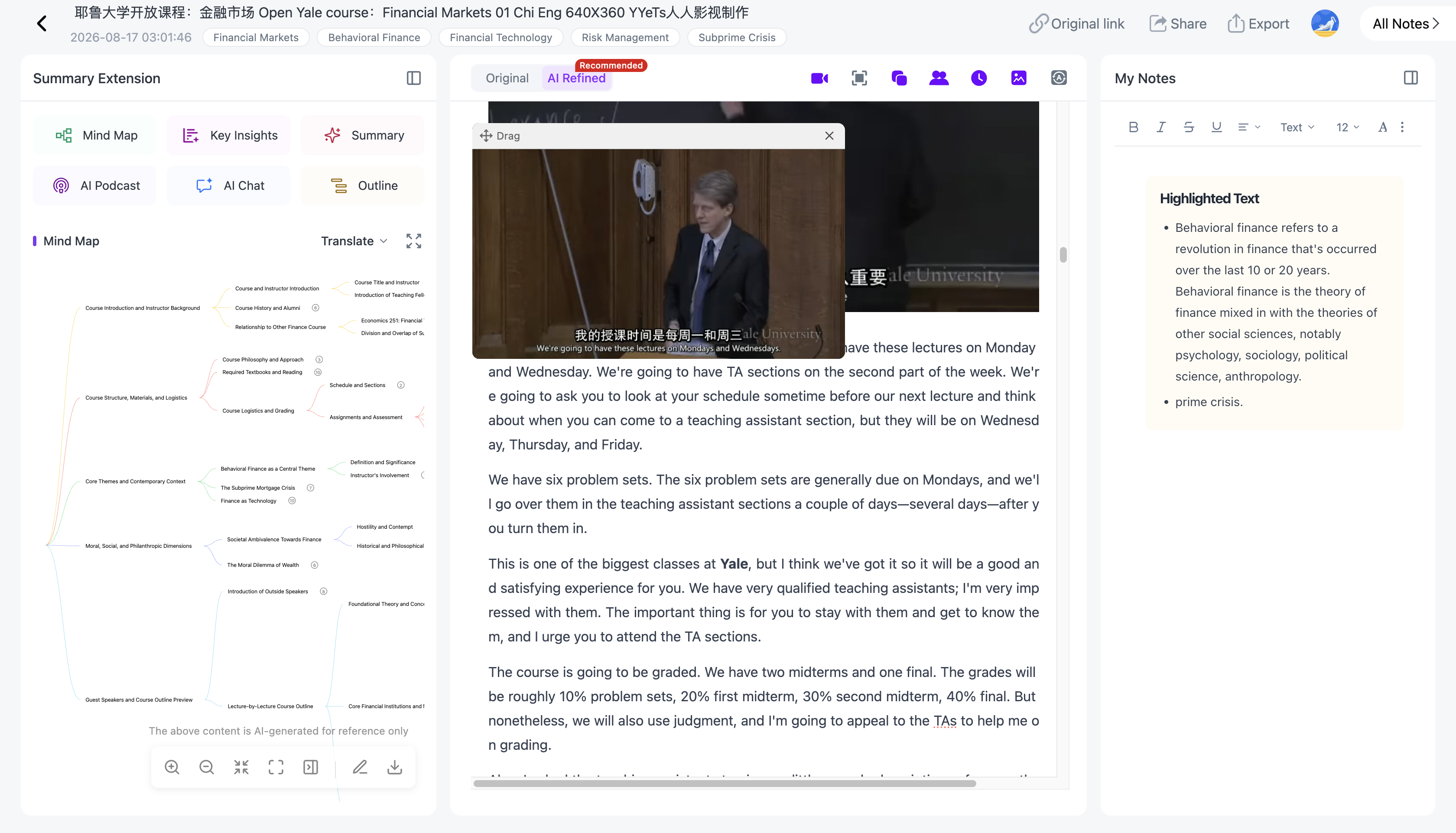The image size is (1456, 833).
Task: Open the Mind Map view
Action: [94, 135]
